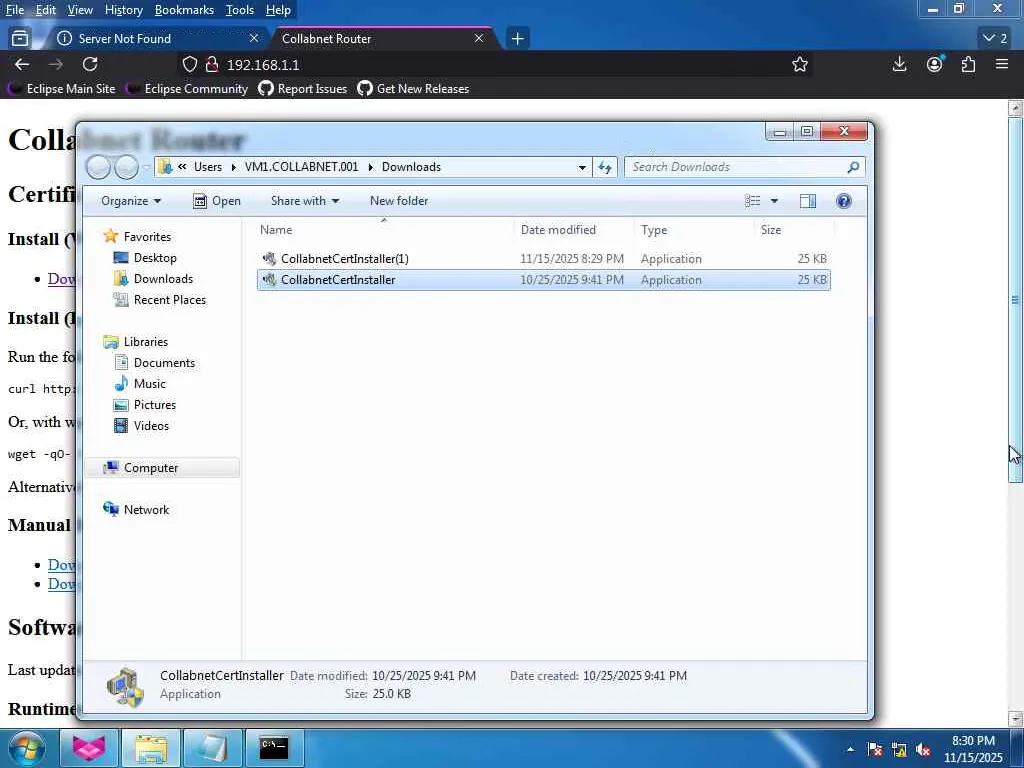Open Firefox View menu
This screenshot has width=1024, height=768.
pos(80,10)
